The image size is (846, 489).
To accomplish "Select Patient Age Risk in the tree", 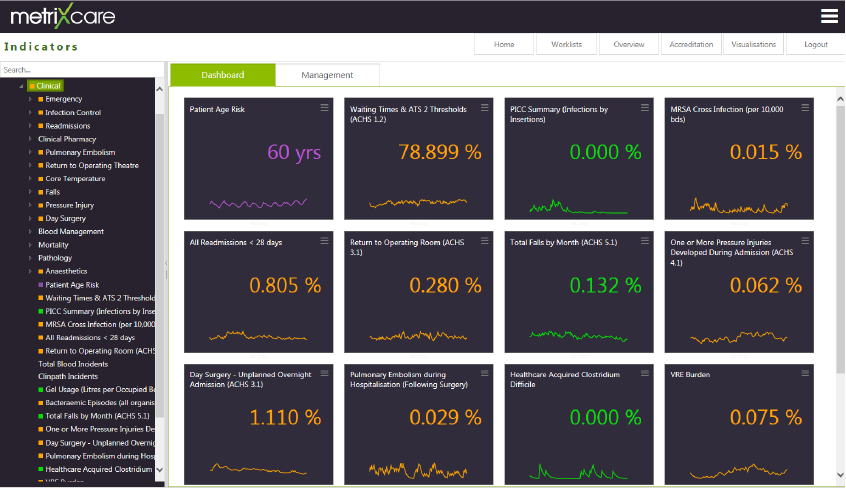I will point(72,284).
